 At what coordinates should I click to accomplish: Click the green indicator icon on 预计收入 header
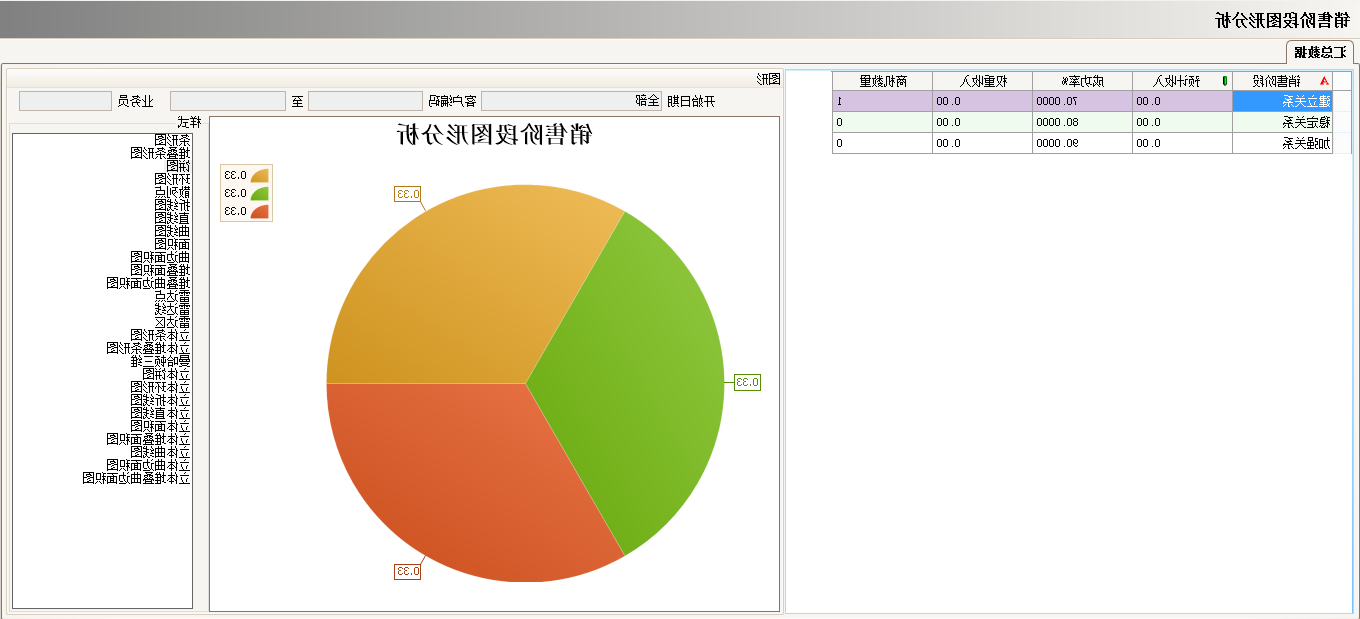[1225, 80]
